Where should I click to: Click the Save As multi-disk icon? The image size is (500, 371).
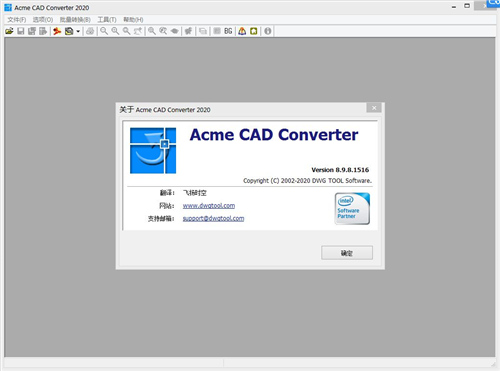click(32, 31)
